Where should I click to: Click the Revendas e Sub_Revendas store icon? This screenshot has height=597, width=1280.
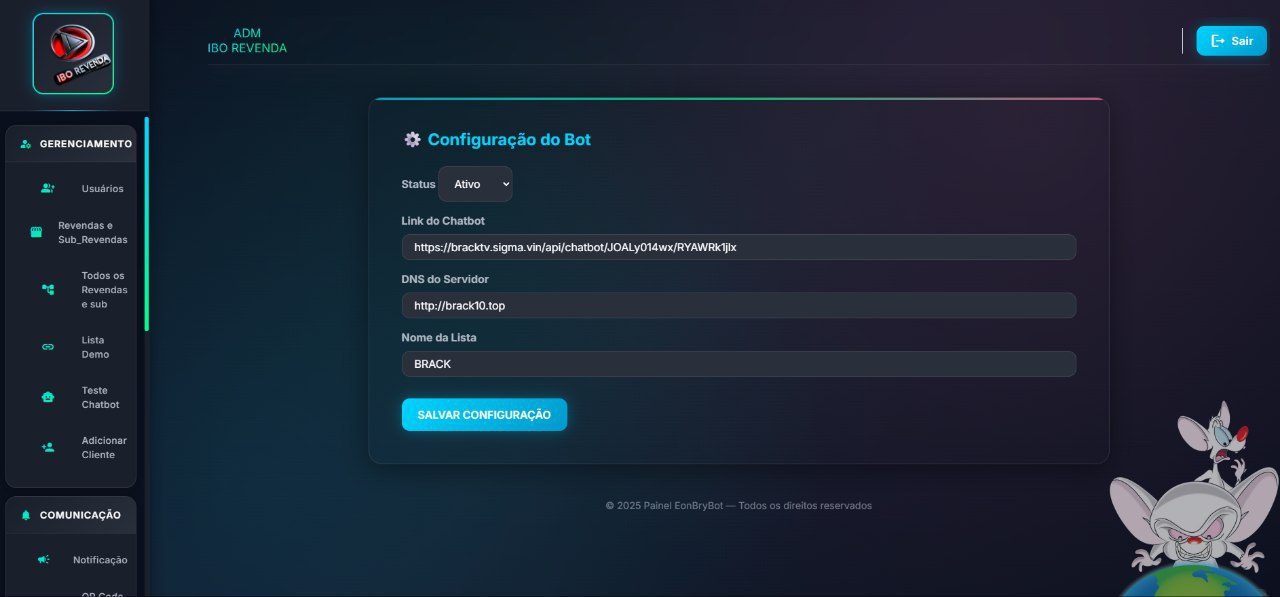point(37,232)
